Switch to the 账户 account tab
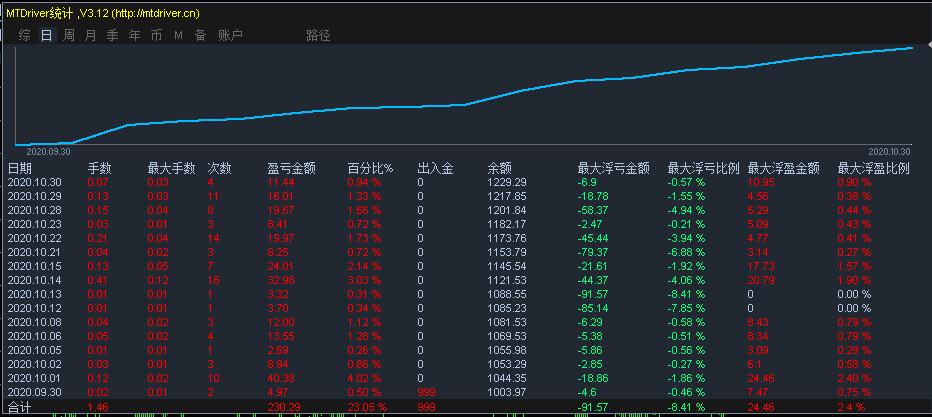This screenshot has height=417, width=932. click(x=231, y=36)
